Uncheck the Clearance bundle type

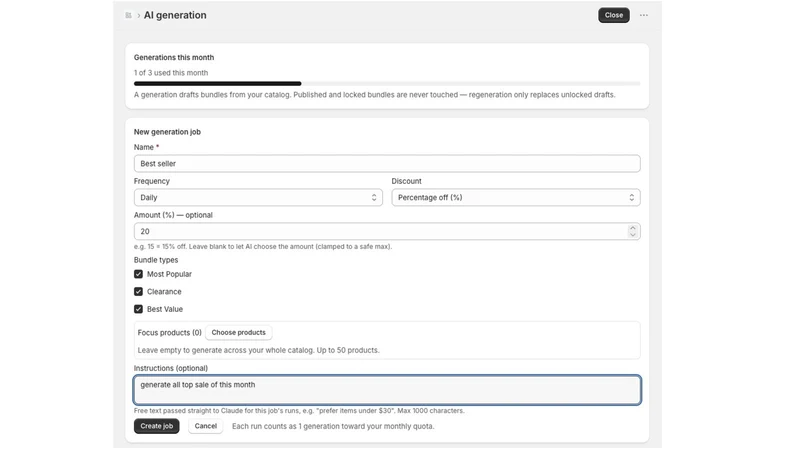click(138, 292)
